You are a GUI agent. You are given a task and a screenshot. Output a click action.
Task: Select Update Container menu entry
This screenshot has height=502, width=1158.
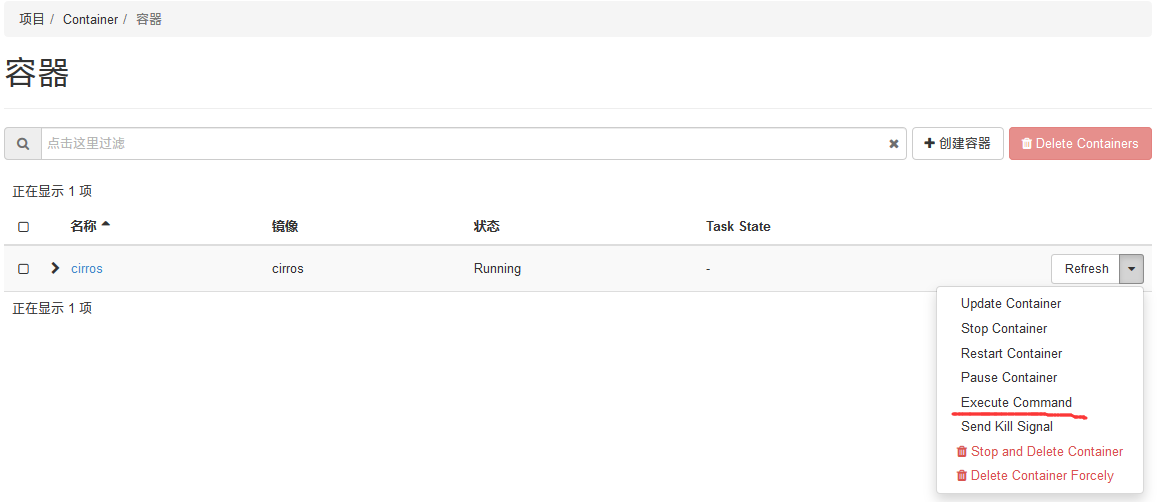click(1011, 303)
